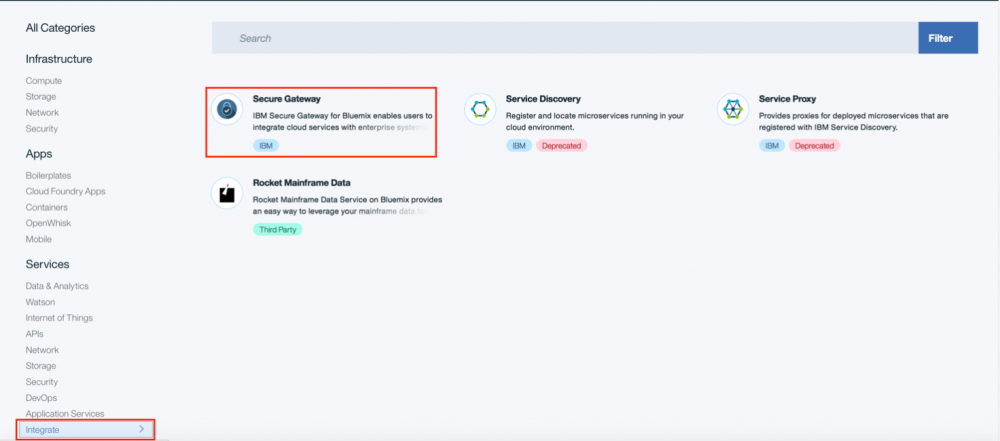Click the IBM tag on Secure Gateway
The width and height of the screenshot is (1000, 441).
point(266,146)
